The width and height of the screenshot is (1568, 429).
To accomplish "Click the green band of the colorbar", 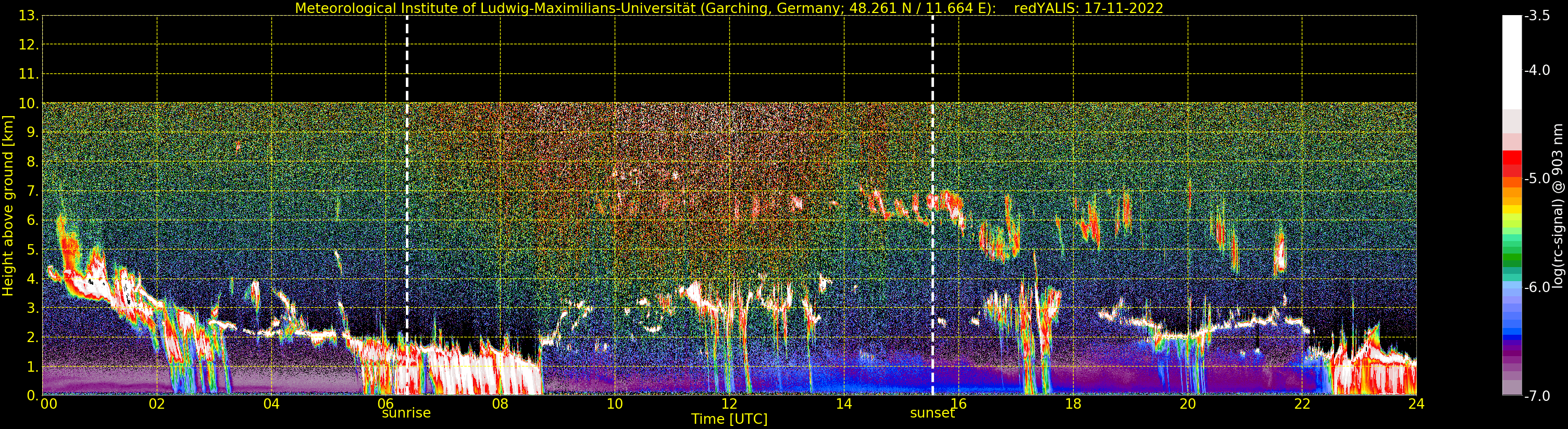I will (1511, 256).
